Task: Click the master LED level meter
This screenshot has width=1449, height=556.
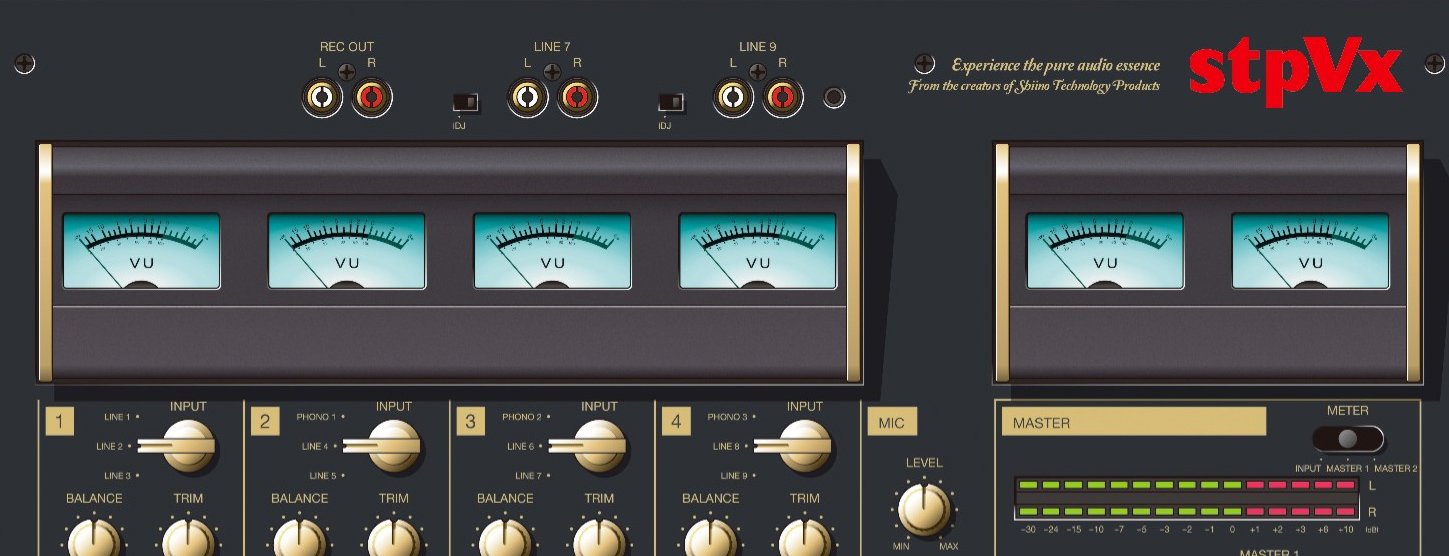Action: [x=1186, y=498]
